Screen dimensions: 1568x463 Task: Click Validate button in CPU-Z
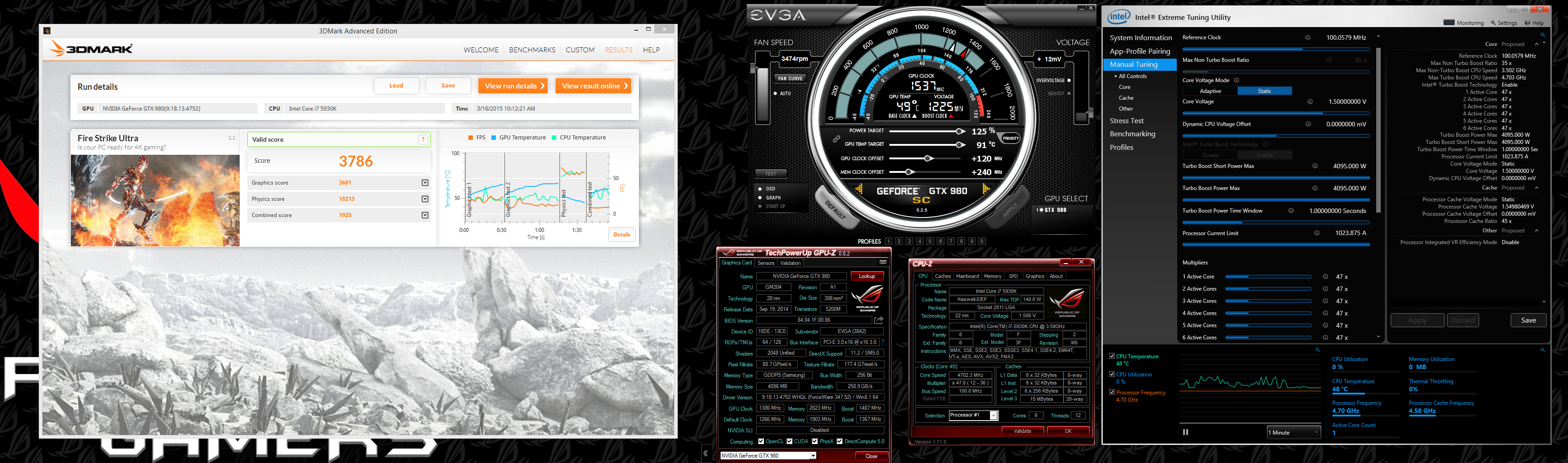1022,431
